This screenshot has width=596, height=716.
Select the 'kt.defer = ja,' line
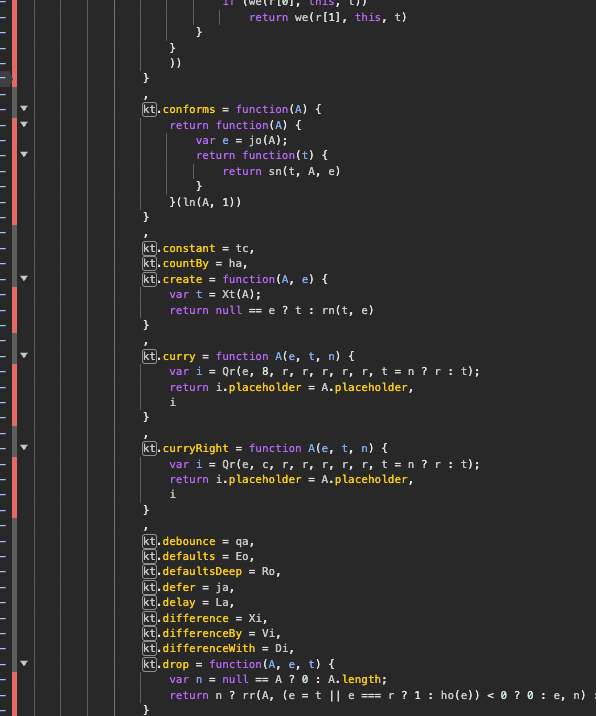click(188, 587)
